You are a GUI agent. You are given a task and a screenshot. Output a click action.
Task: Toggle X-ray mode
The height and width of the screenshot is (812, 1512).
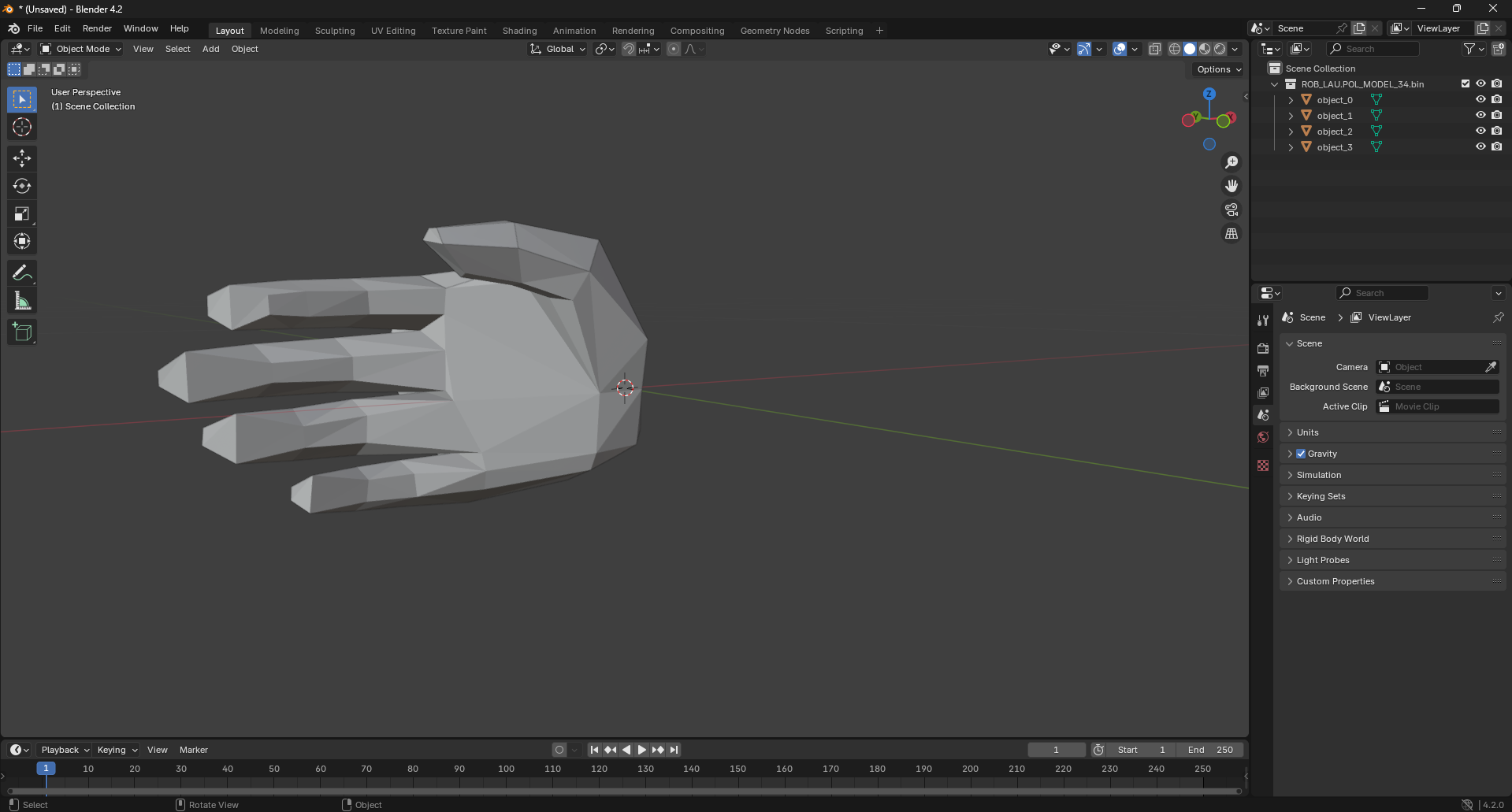coord(1155,49)
